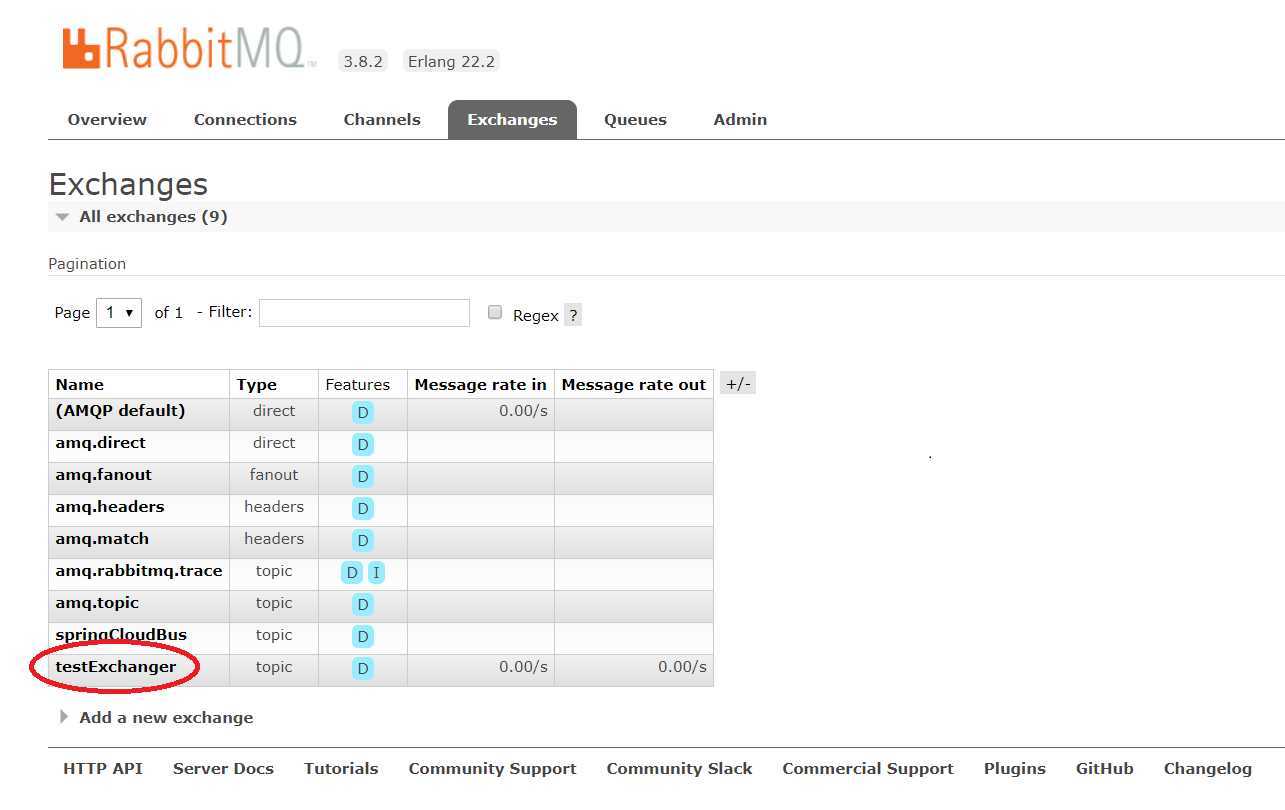The width and height of the screenshot is (1285, 810).
Task: Click the RabbitMQ logo
Action: tap(189, 48)
